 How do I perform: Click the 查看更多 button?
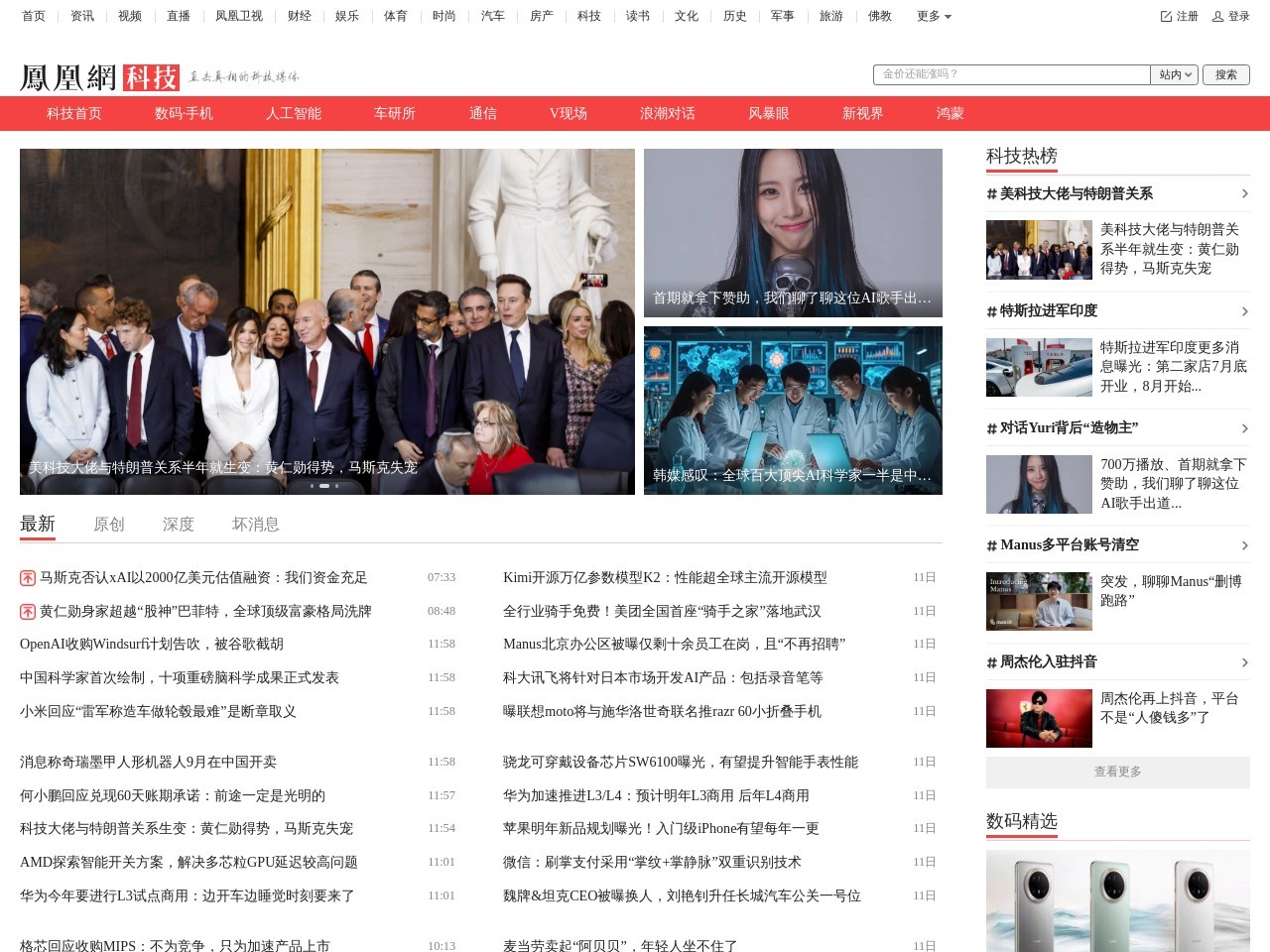tap(1117, 772)
